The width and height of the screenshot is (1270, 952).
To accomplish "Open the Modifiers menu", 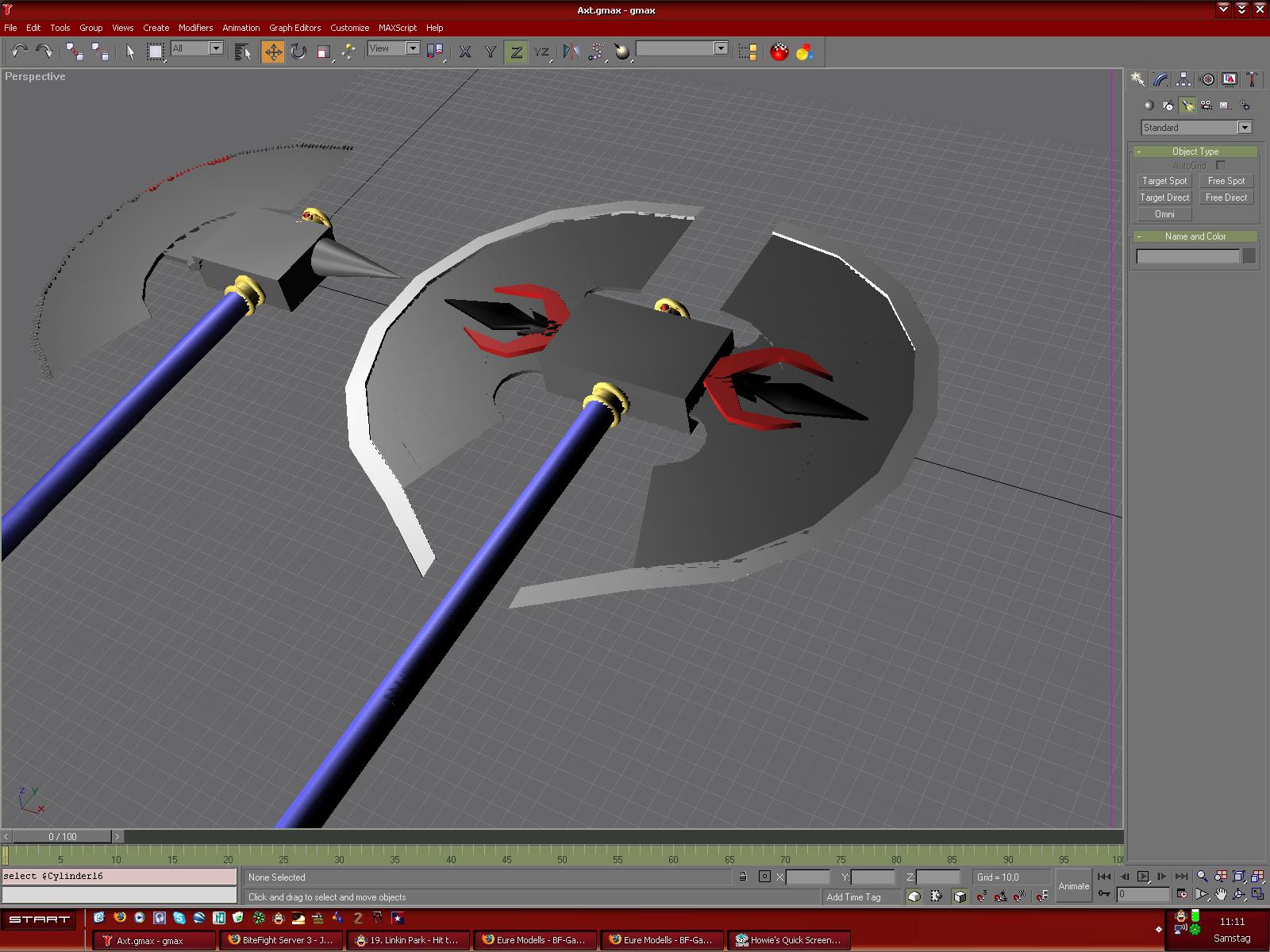I will [x=195, y=28].
